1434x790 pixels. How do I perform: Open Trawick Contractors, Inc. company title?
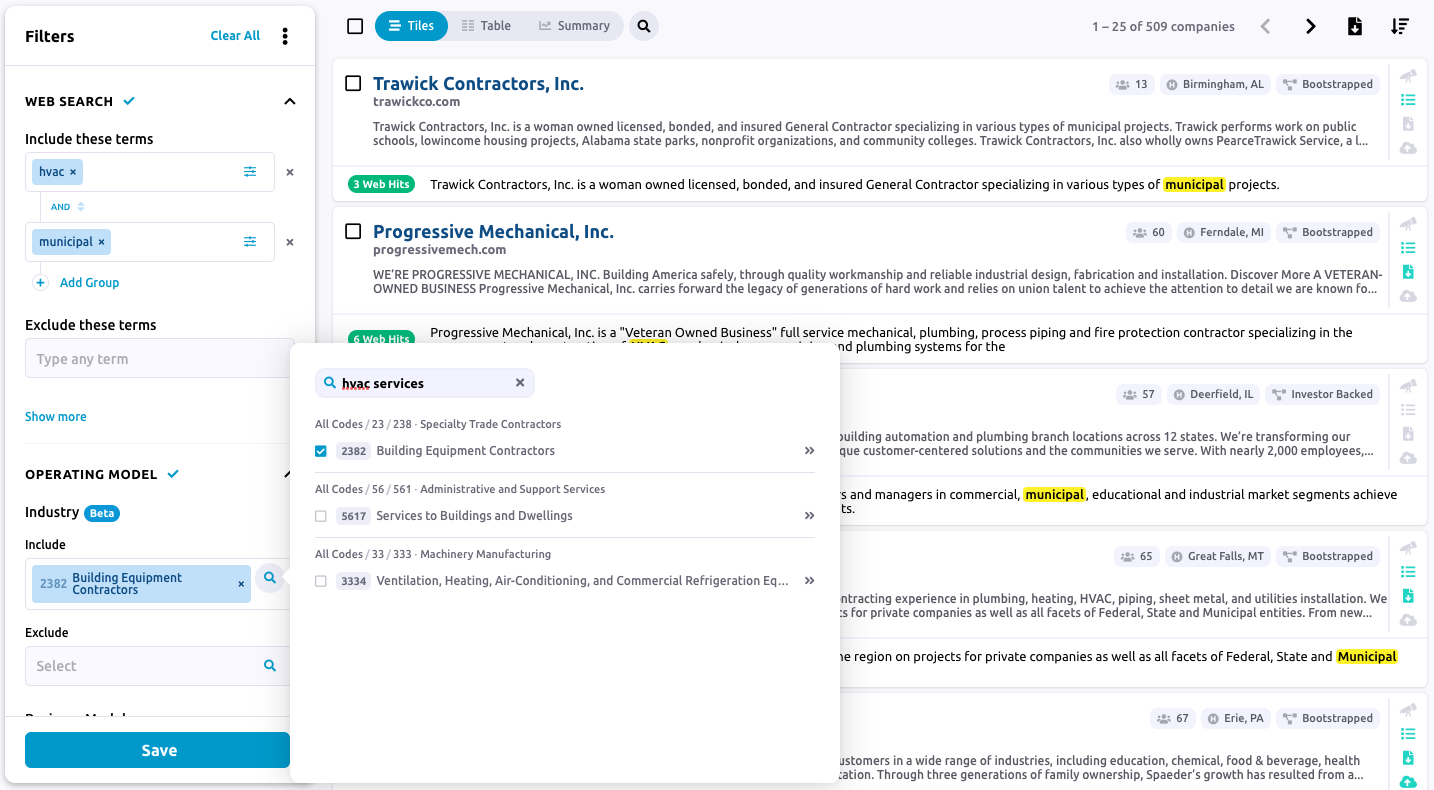click(x=478, y=84)
